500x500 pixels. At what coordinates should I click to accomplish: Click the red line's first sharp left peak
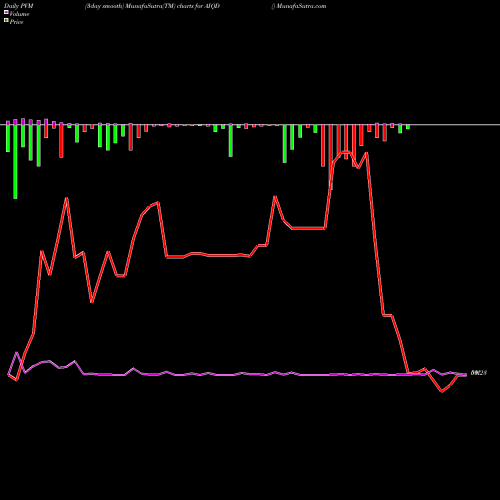[x=67, y=198]
